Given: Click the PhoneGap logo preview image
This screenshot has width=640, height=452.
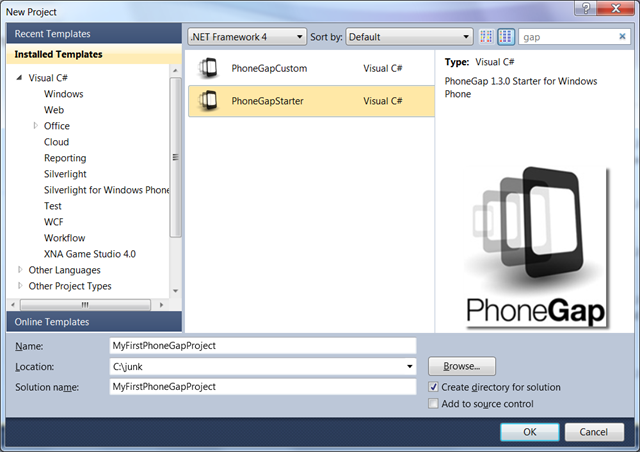Looking at the screenshot, I should point(537,248).
